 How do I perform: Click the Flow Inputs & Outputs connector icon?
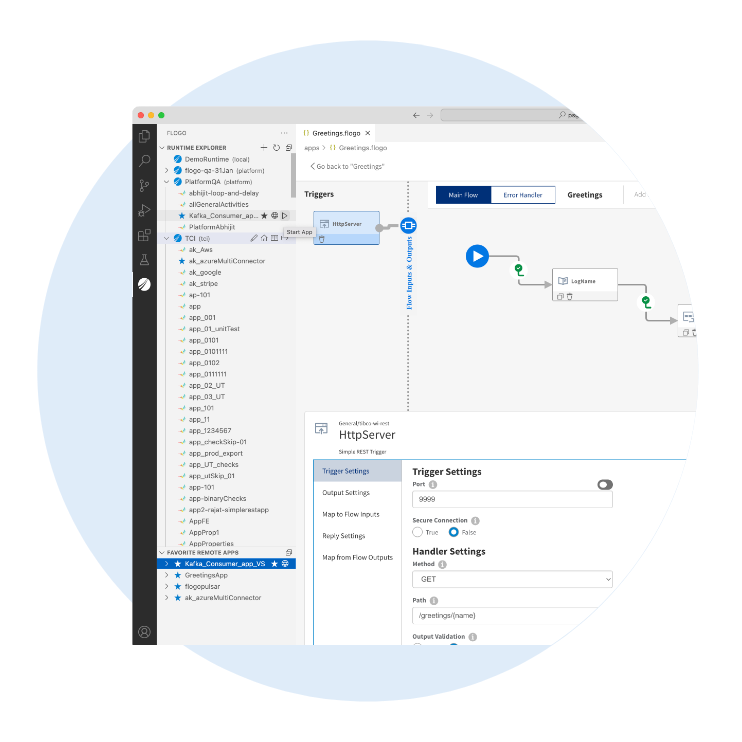pos(408,226)
